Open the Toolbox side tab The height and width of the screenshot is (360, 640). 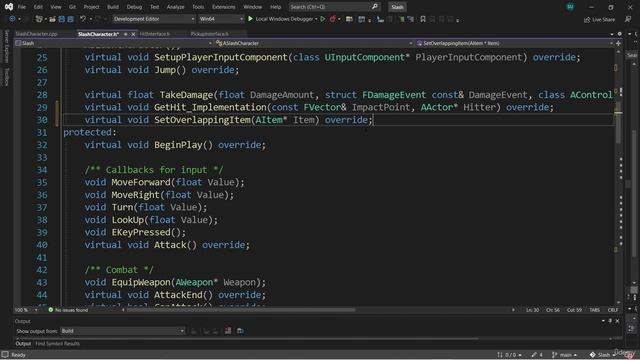click(x=6, y=77)
